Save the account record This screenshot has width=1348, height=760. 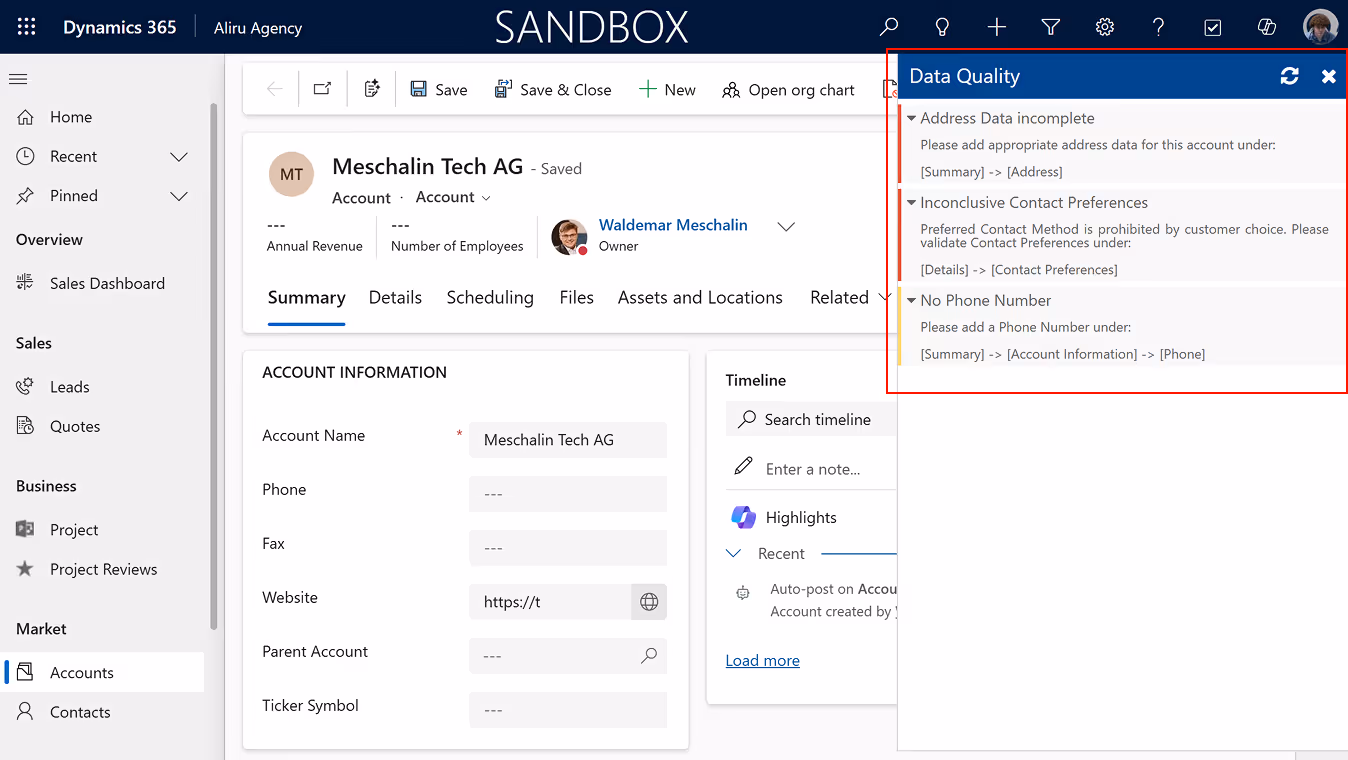coord(438,89)
